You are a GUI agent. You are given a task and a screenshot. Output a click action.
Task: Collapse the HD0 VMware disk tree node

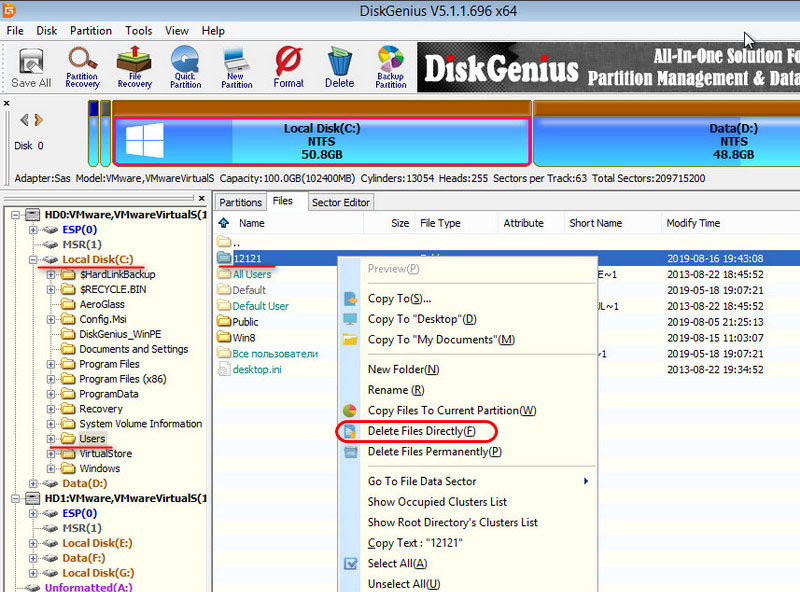[x=16, y=215]
